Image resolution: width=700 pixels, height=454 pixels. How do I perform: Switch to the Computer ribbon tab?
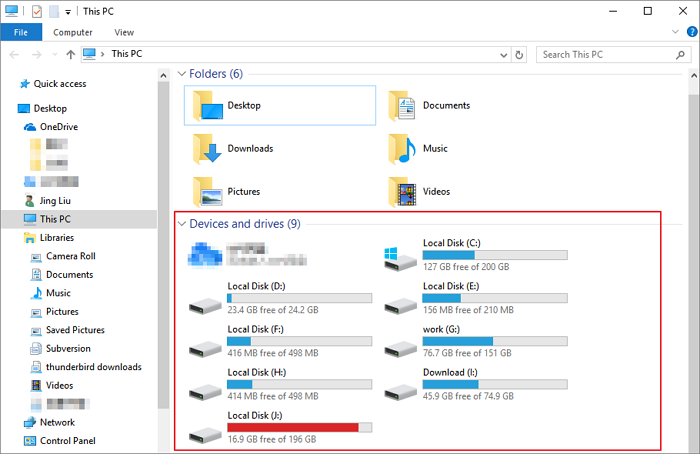(x=73, y=32)
